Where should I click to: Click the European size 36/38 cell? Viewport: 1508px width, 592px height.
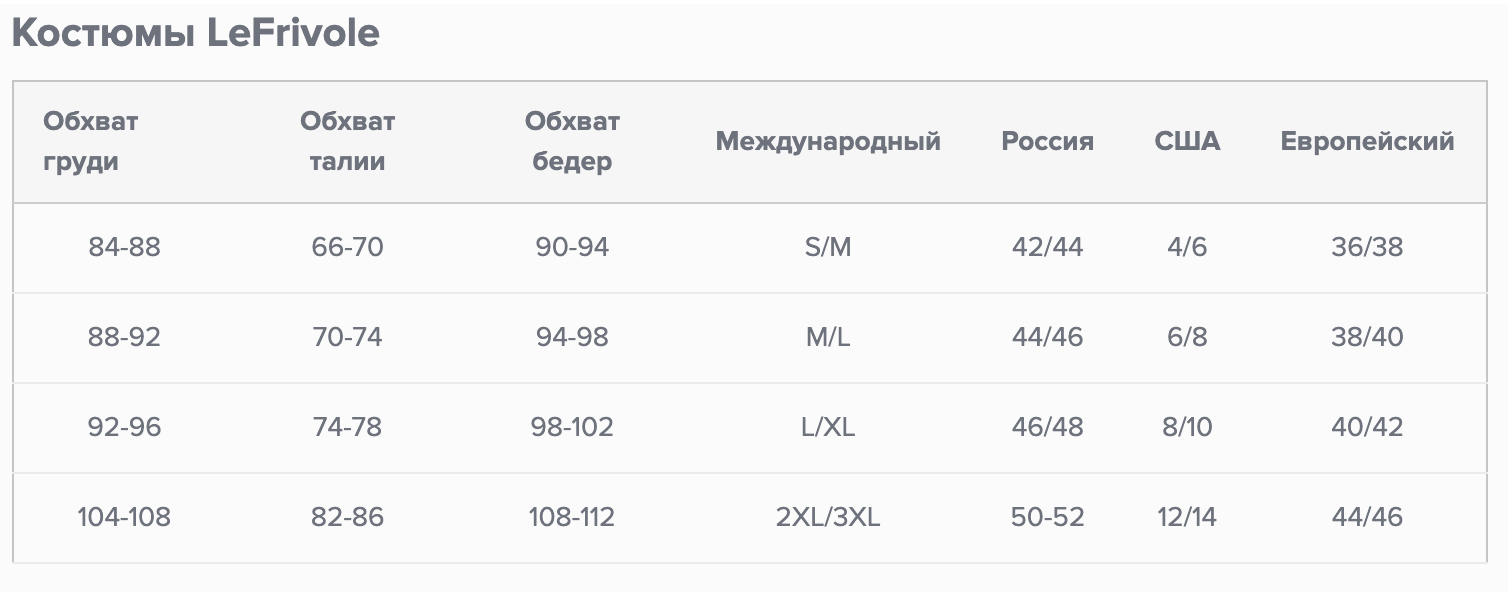point(1367,247)
